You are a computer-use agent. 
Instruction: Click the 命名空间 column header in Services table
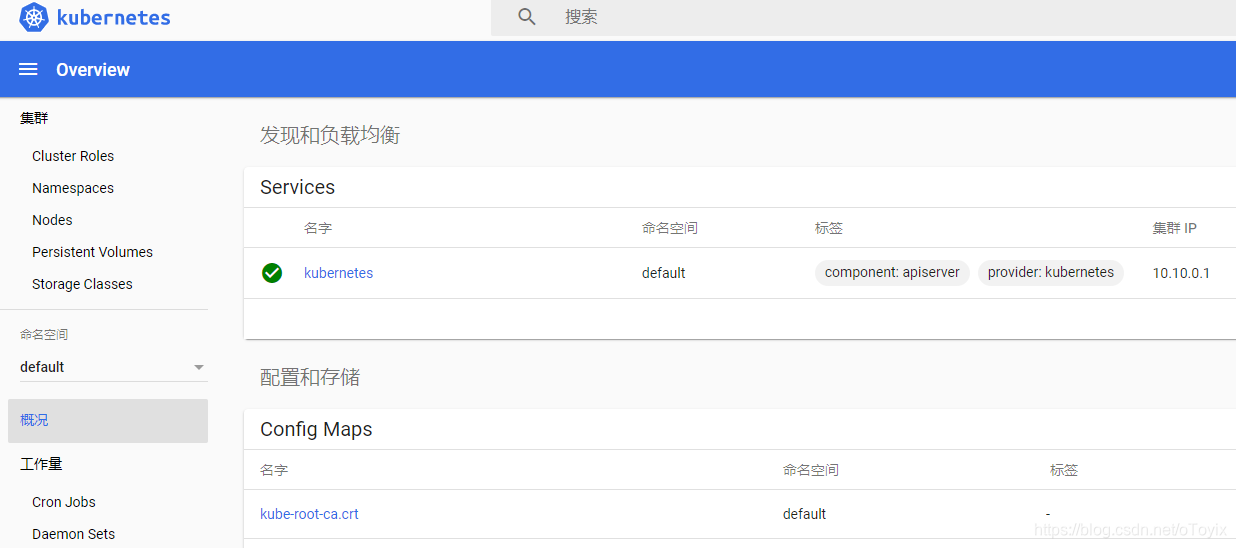pos(670,228)
